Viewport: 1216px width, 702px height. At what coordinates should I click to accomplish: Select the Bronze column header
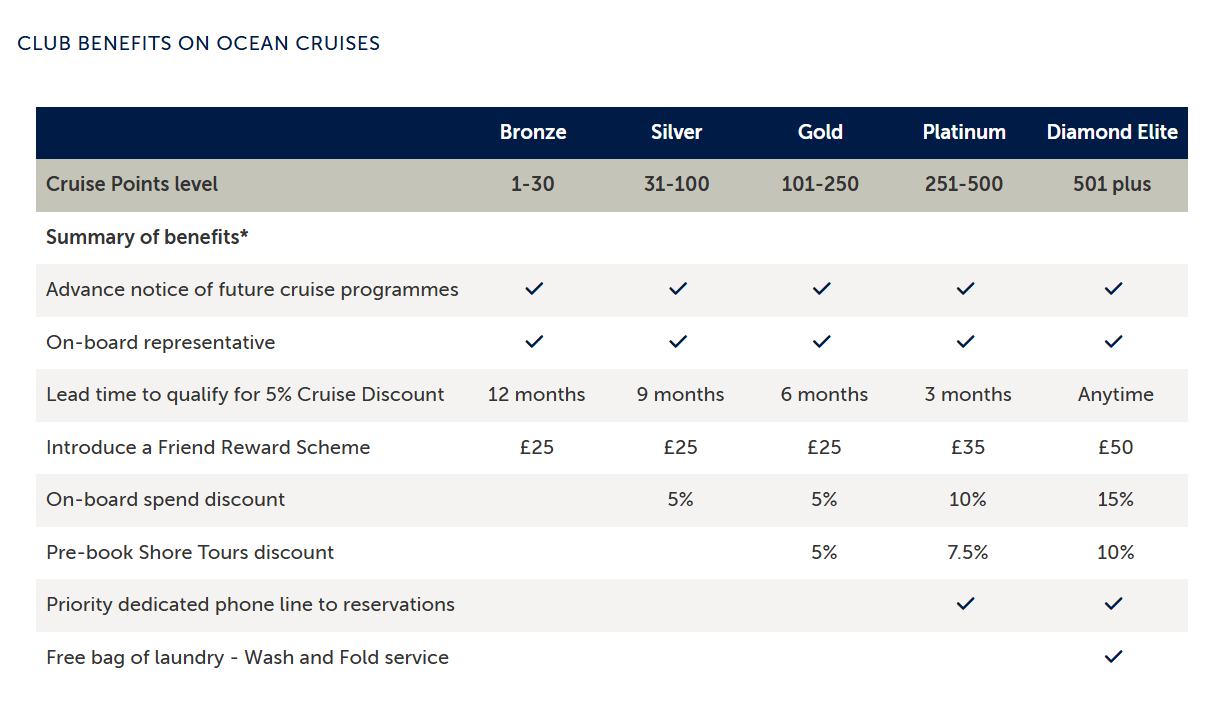click(x=533, y=132)
